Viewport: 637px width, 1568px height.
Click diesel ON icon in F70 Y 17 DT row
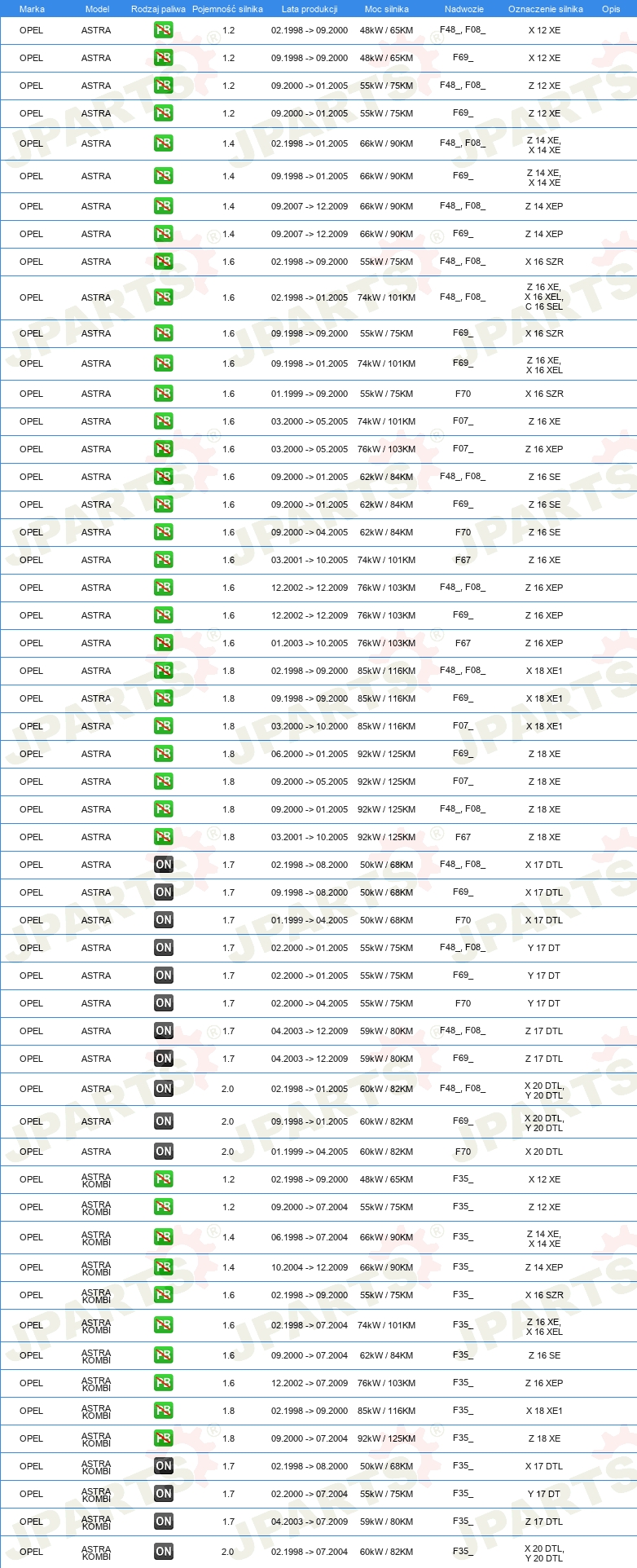click(x=163, y=1003)
